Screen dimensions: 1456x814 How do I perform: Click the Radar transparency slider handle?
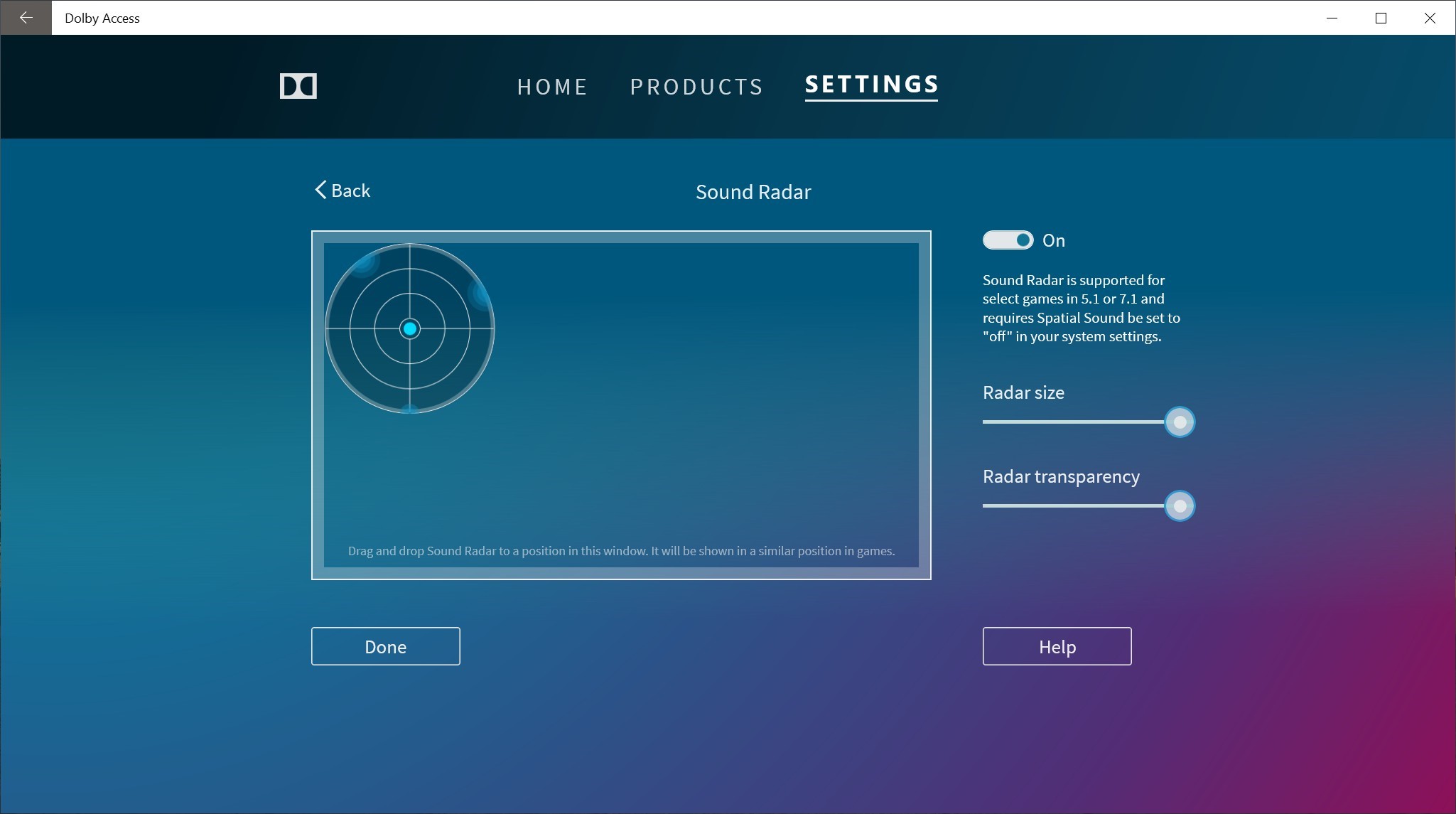[x=1179, y=506]
